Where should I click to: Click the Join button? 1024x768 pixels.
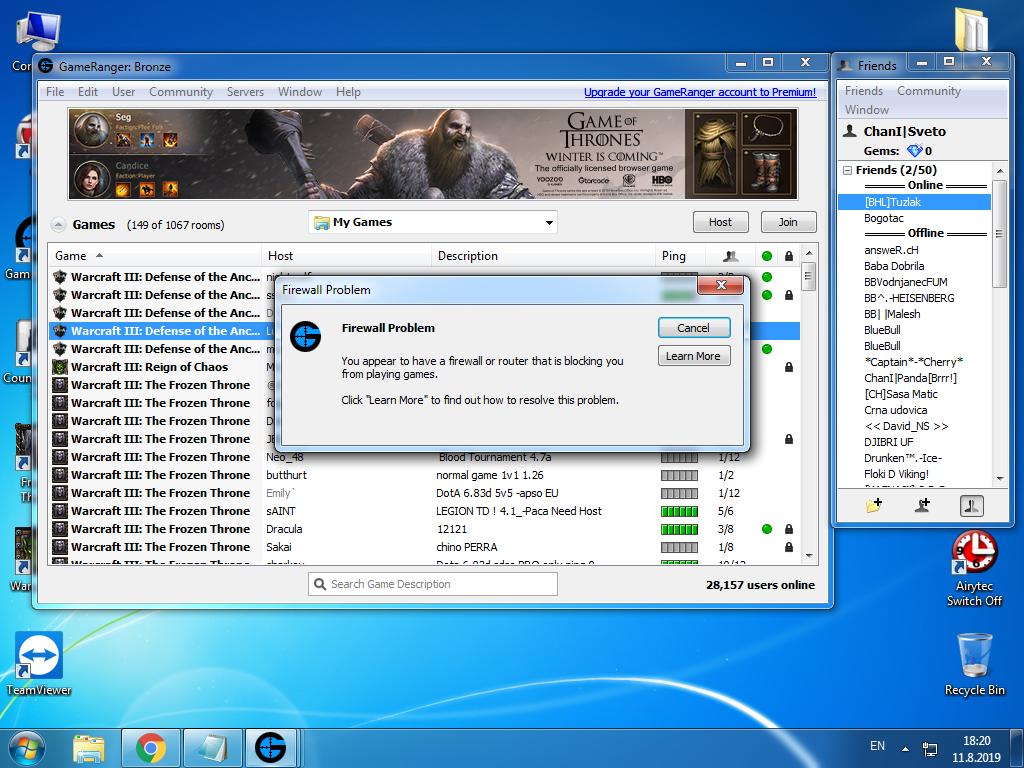(788, 222)
